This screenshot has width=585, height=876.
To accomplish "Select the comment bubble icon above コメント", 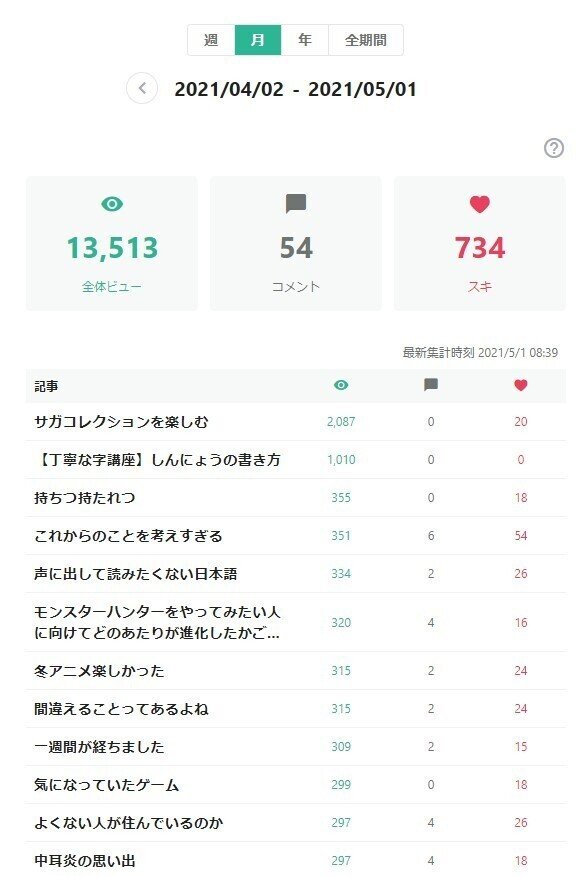I will (296, 202).
